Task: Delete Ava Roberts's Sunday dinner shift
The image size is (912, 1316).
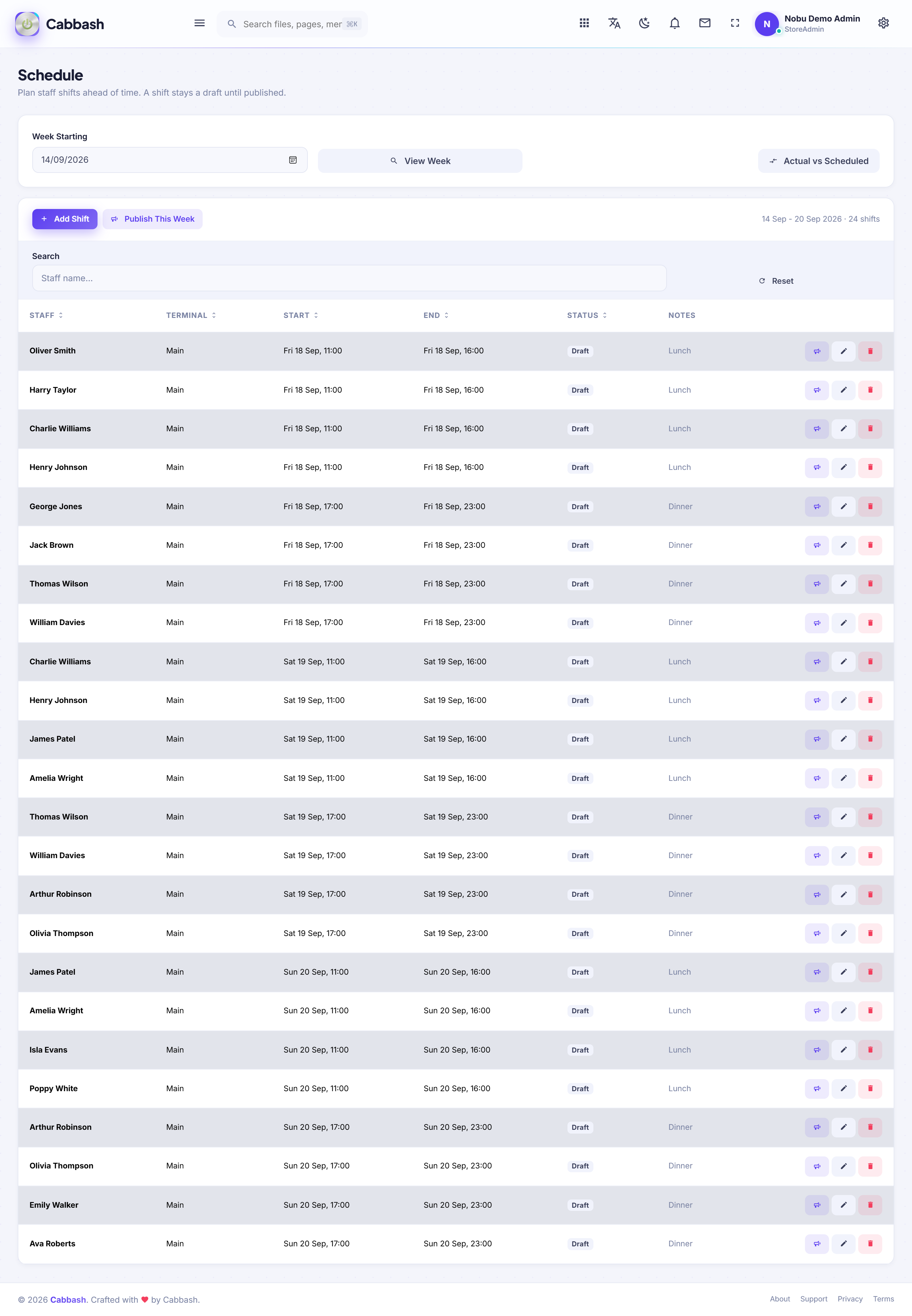Action: click(870, 1243)
